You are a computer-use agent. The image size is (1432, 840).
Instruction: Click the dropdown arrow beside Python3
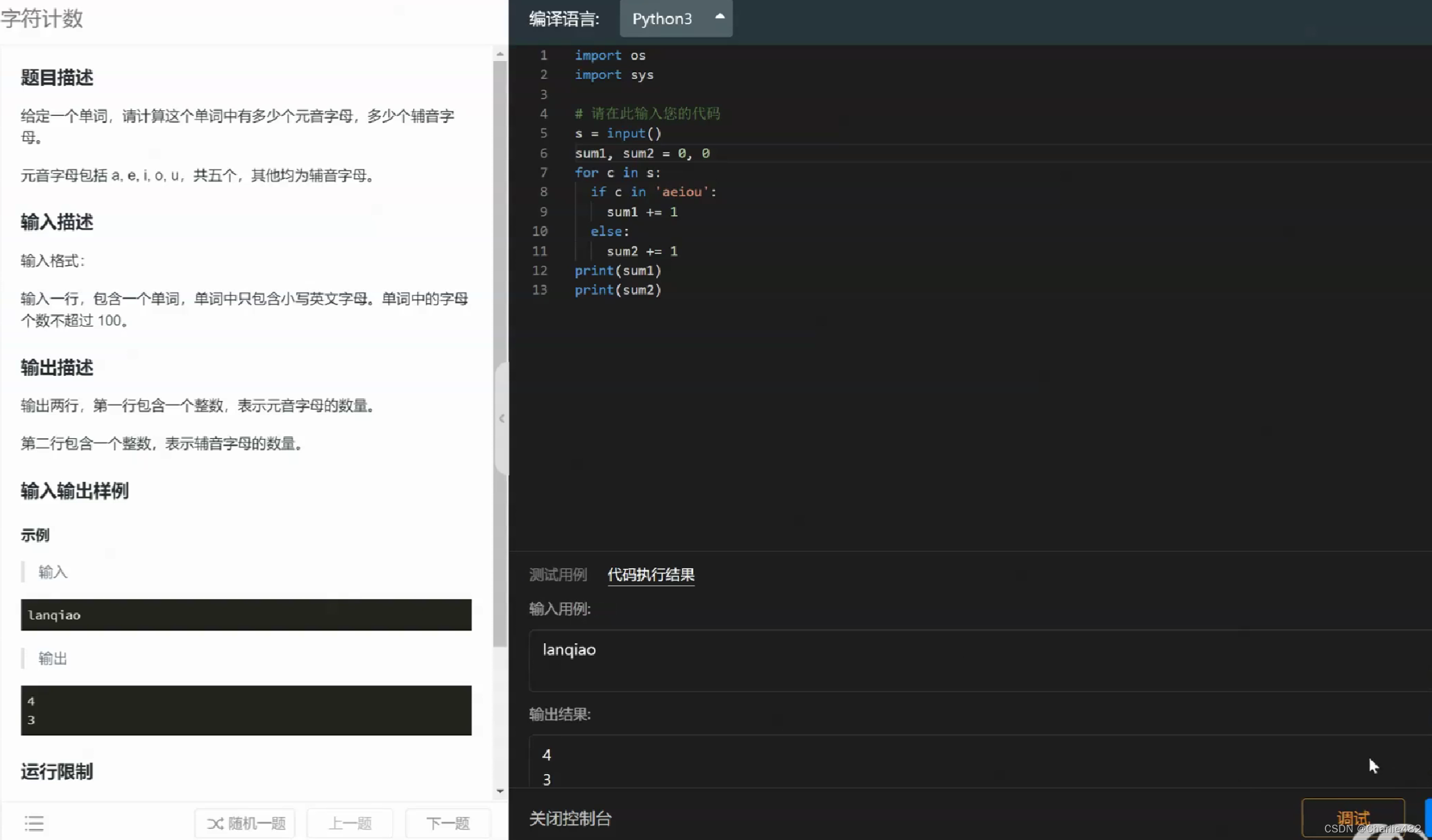719,17
